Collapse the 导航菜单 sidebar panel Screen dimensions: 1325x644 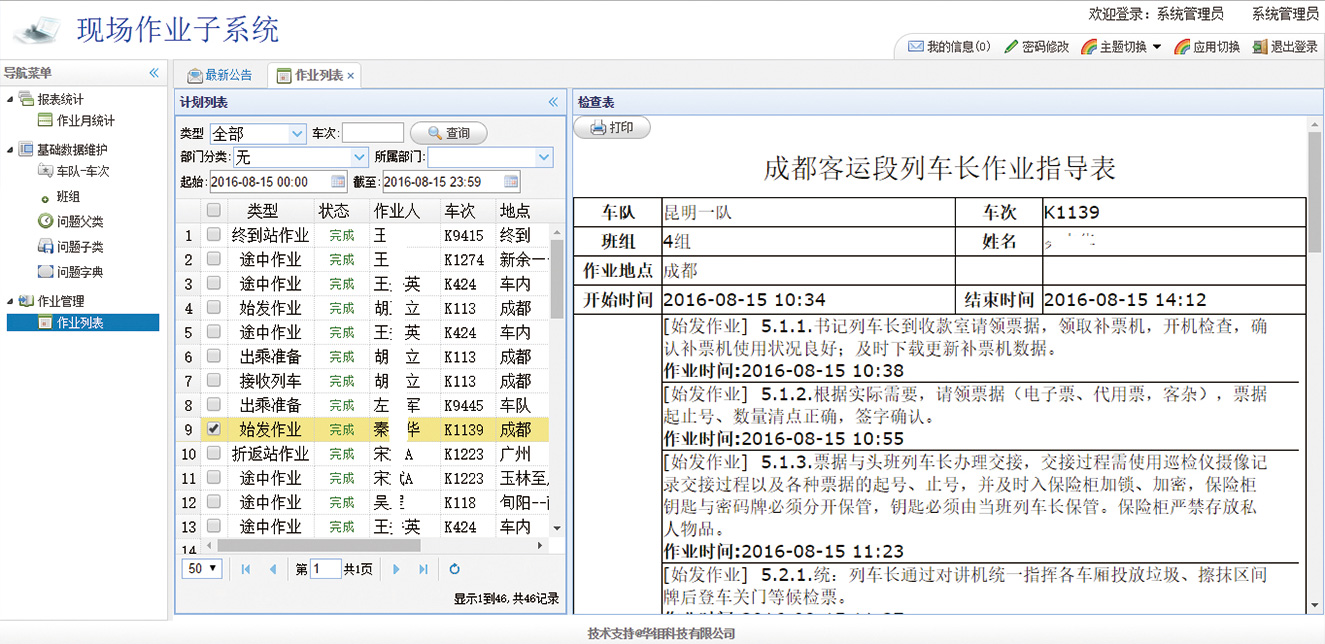coord(154,73)
